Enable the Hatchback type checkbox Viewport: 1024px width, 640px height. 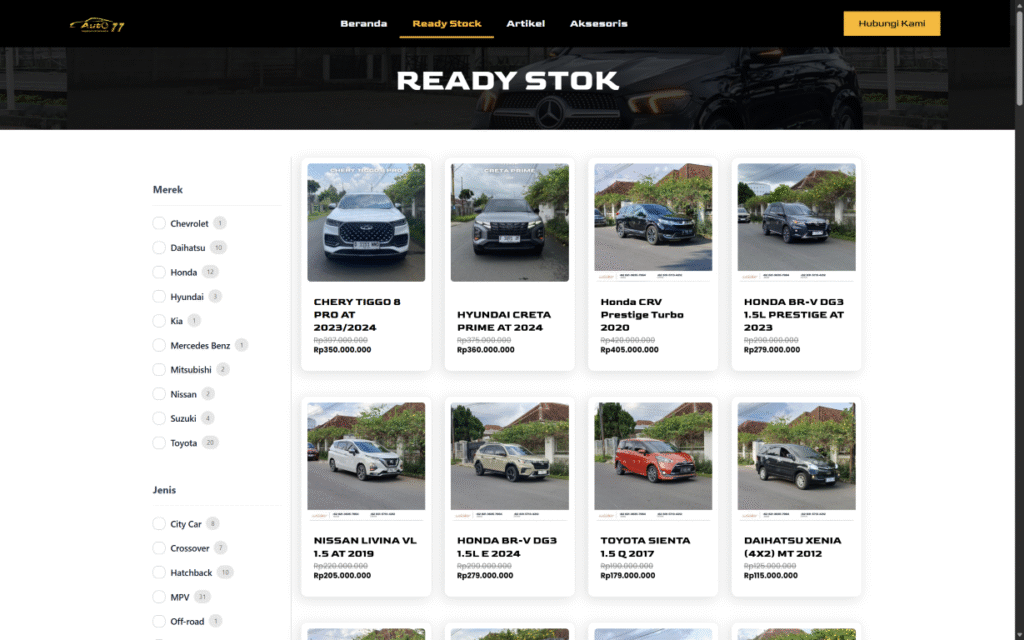(159, 573)
